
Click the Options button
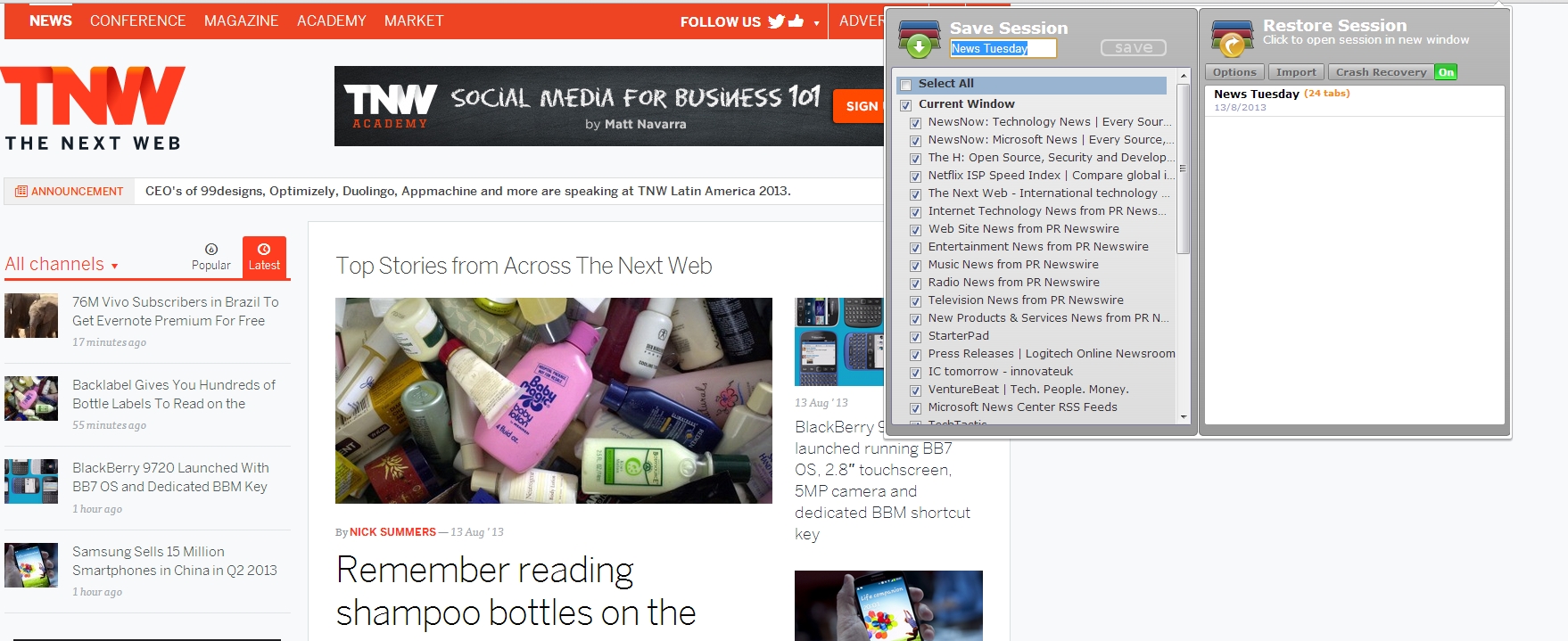[1234, 72]
